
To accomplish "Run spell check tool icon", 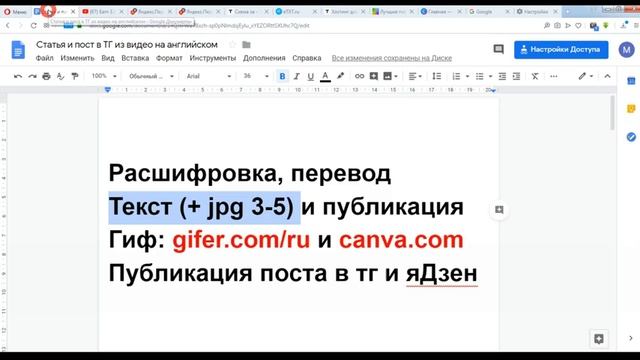I will coord(60,76).
